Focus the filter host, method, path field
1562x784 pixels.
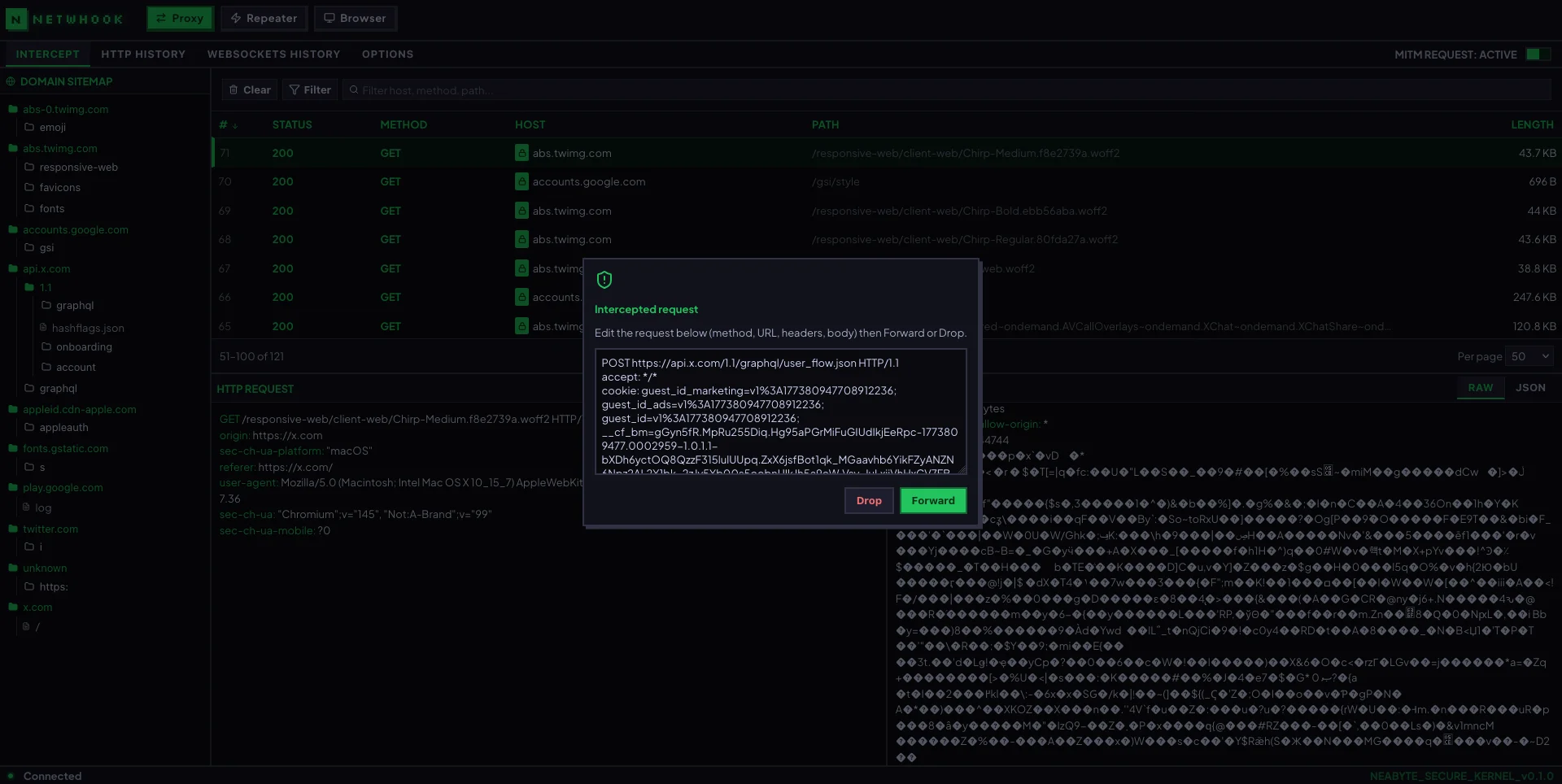coord(947,89)
